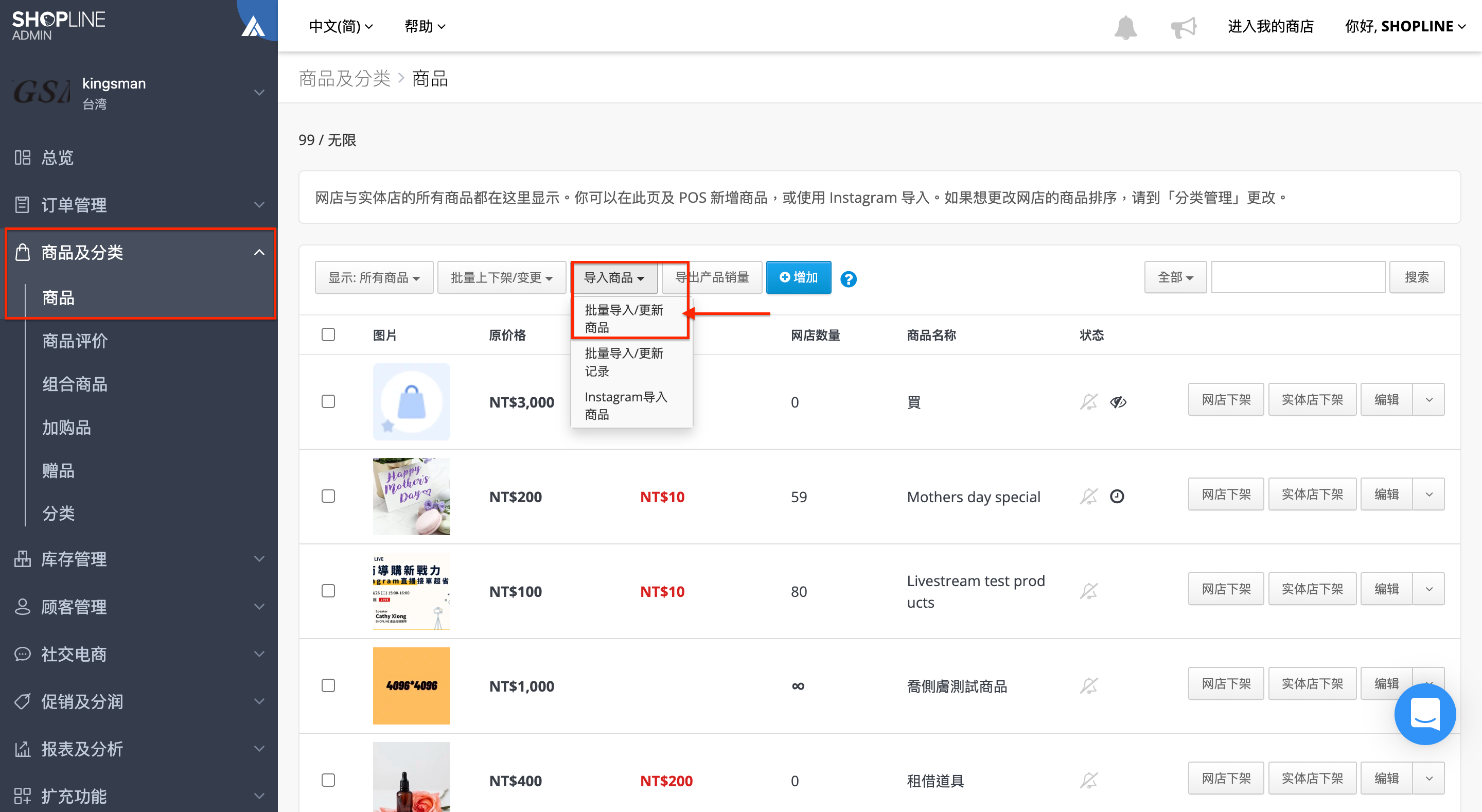This screenshot has height=812, width=1482.
Task: Tick the checkbox for product 買
Action: click(x=328, y=401)
